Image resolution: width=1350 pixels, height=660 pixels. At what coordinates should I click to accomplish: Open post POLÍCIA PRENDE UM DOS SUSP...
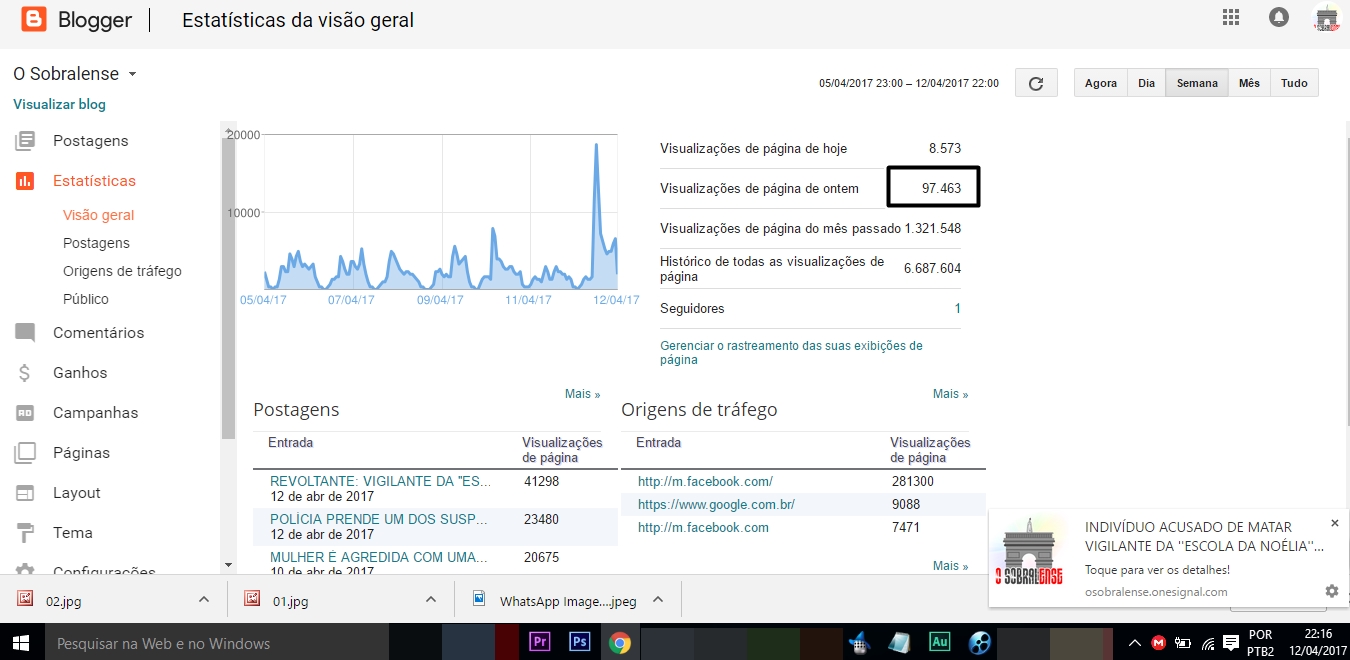pyautogui.click(x=379, y=519)
